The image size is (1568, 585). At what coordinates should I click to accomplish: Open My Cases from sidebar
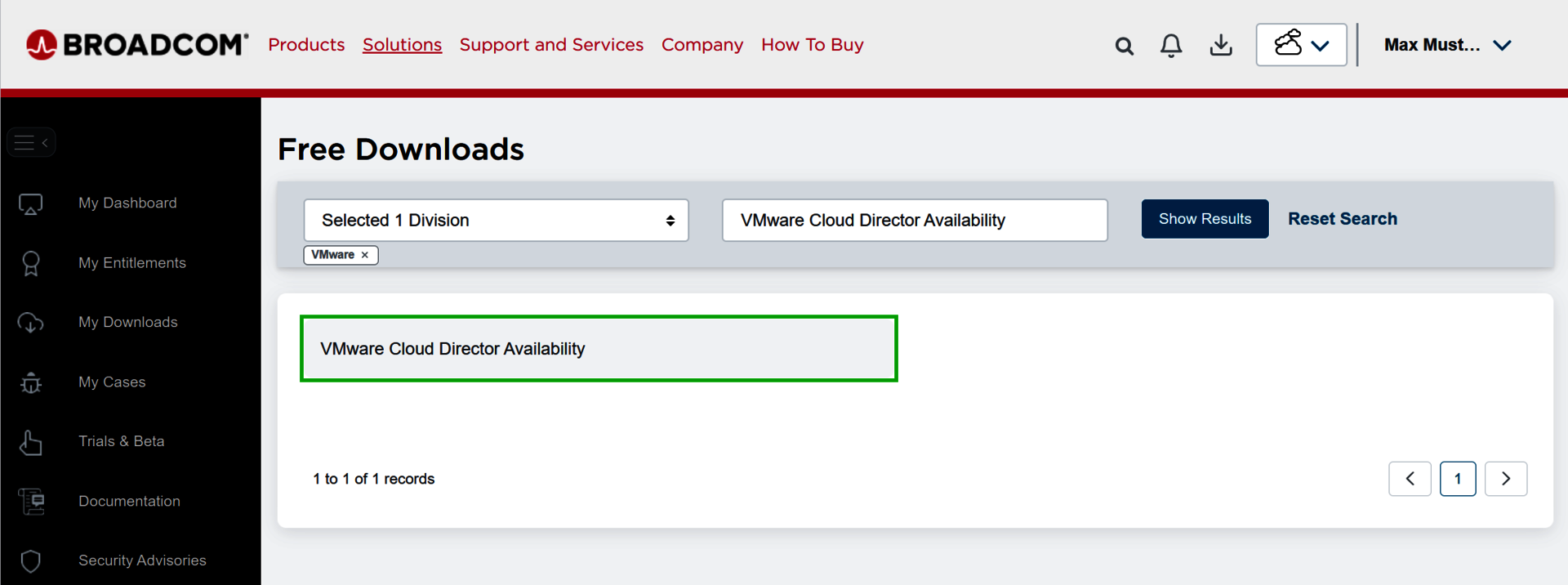tap(112, 382)
